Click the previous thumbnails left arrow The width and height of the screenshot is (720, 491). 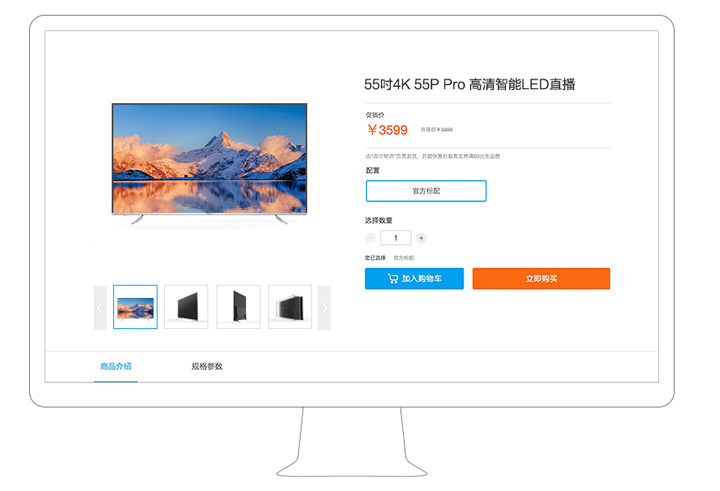click(100, 308)
